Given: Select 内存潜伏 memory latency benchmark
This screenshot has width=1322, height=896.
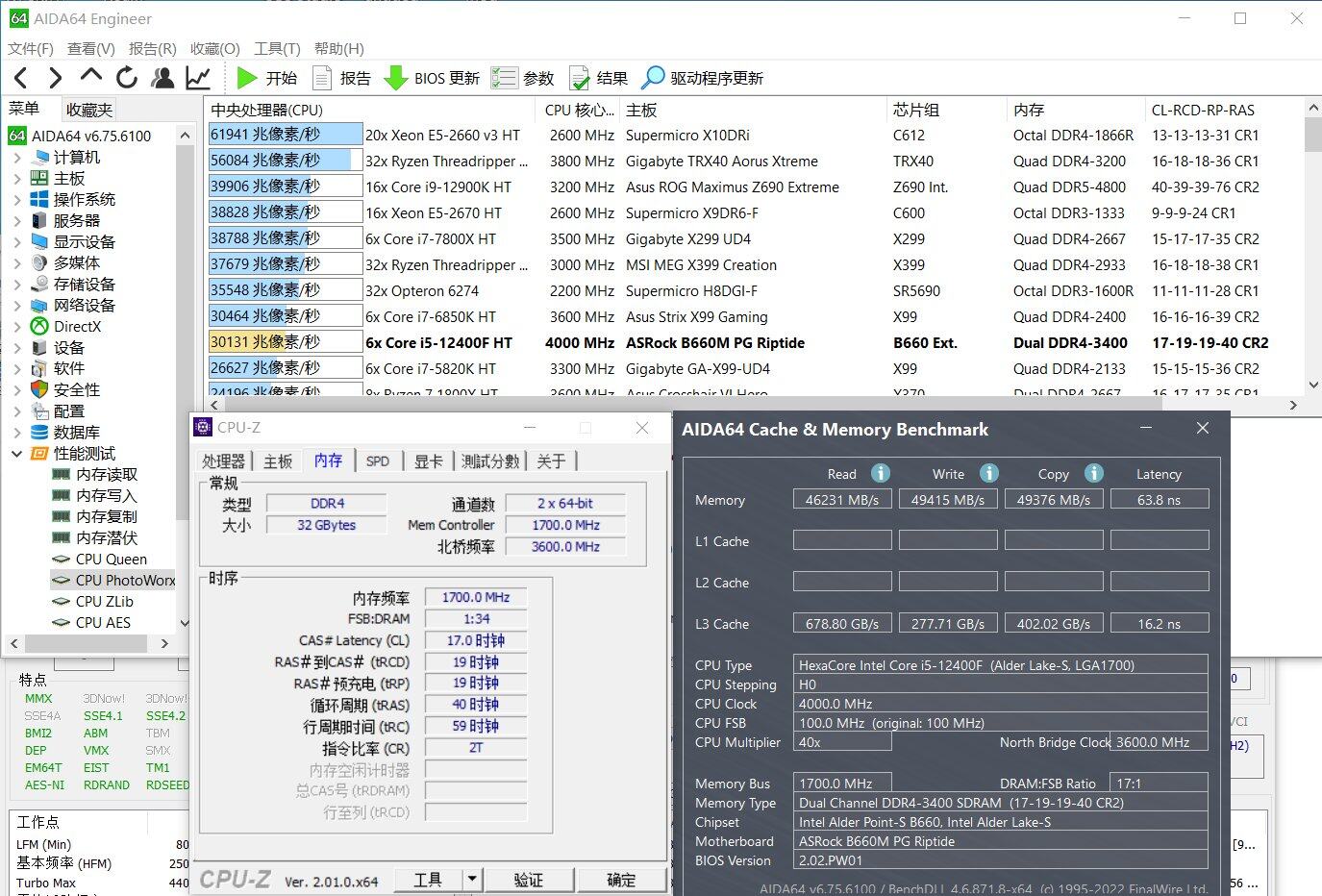Looking at the screenshot, I should pyautogui.click(x=107, y=537).
